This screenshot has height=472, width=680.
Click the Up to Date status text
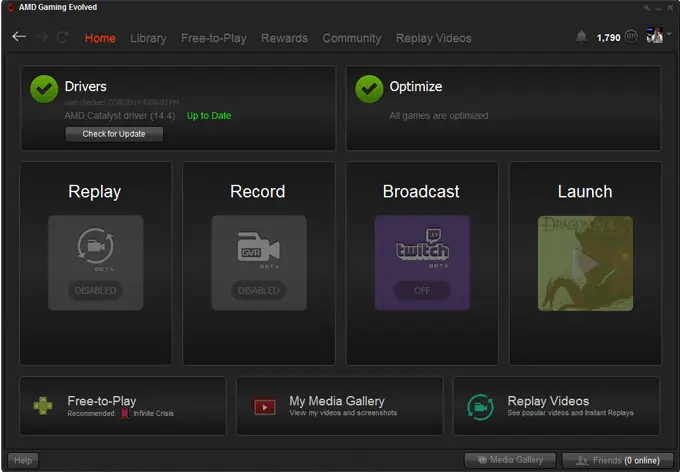[x=209, y=116]
